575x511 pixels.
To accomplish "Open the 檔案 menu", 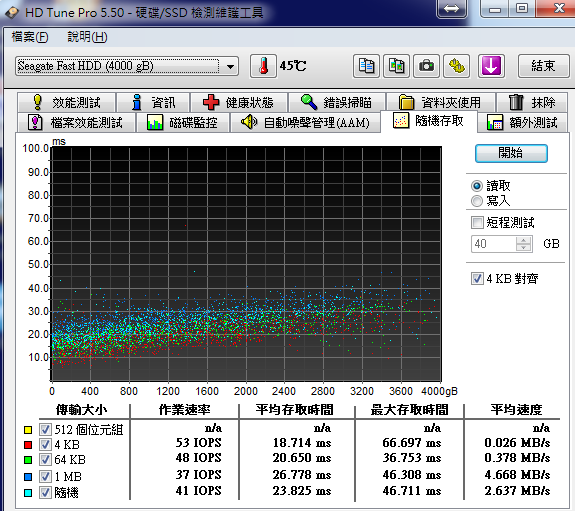I will click(x=30, y=37).
